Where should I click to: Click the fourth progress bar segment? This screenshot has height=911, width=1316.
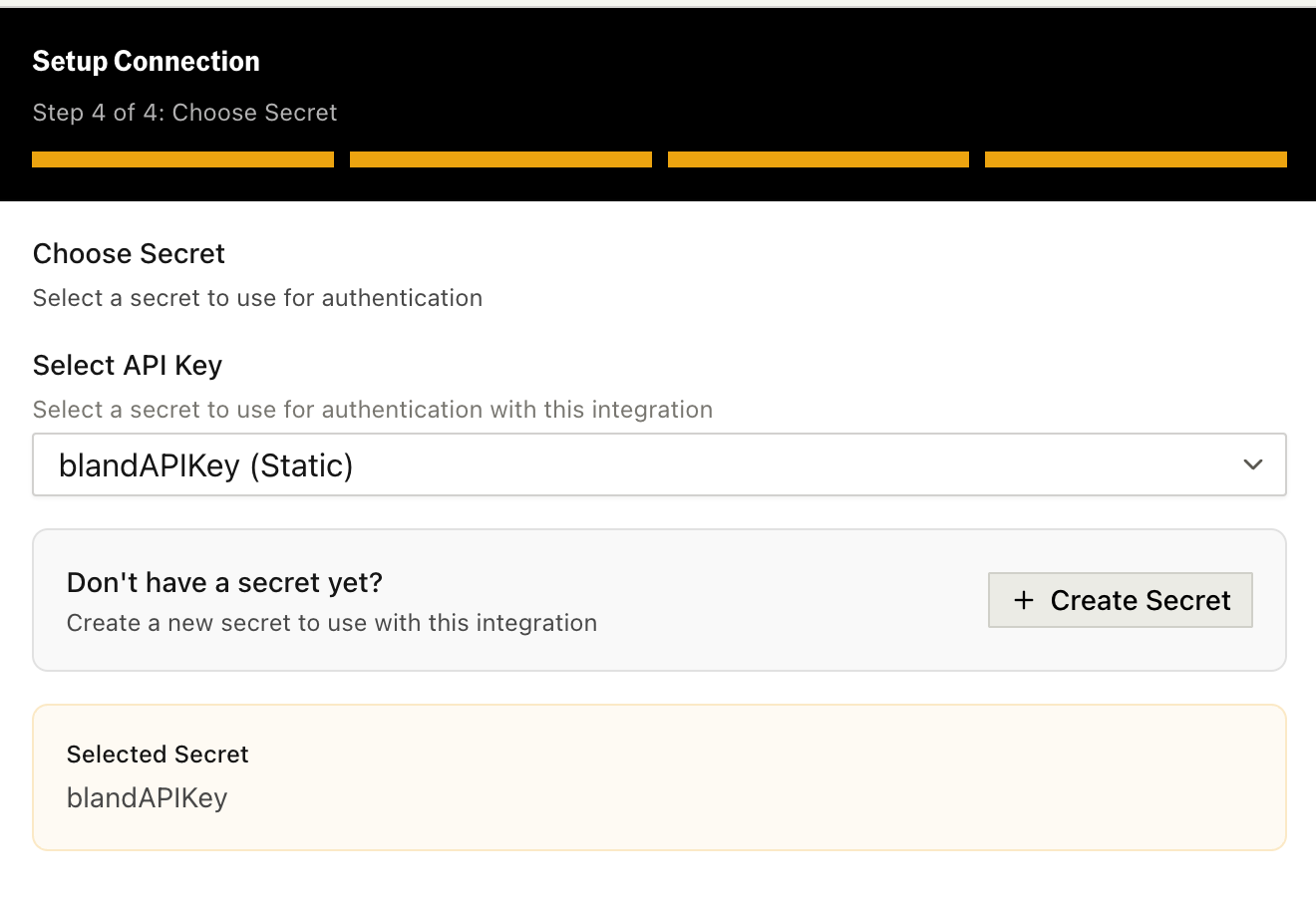pos(1136,158)
